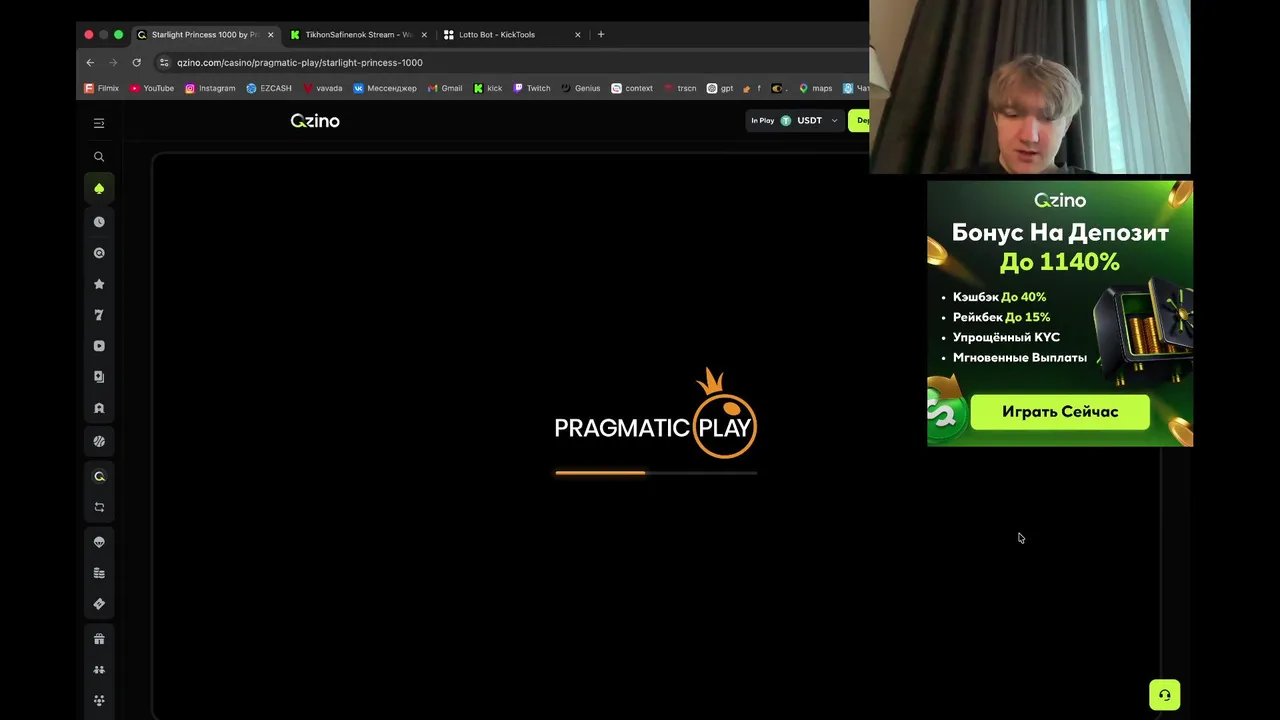
Task: Click the Qzino originals circle icon
Action: pos(99,253)
